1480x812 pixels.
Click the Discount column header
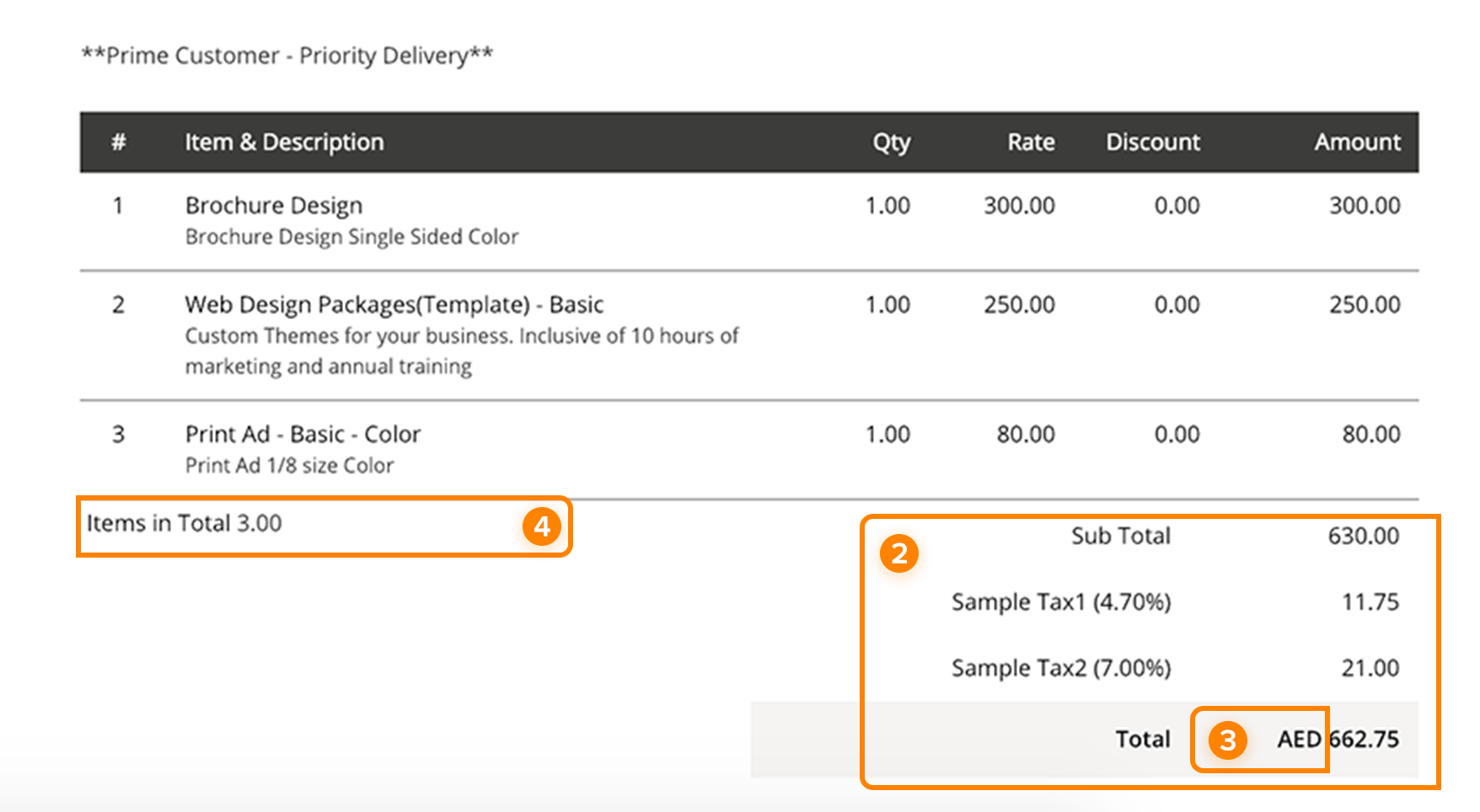point(1152,142)
